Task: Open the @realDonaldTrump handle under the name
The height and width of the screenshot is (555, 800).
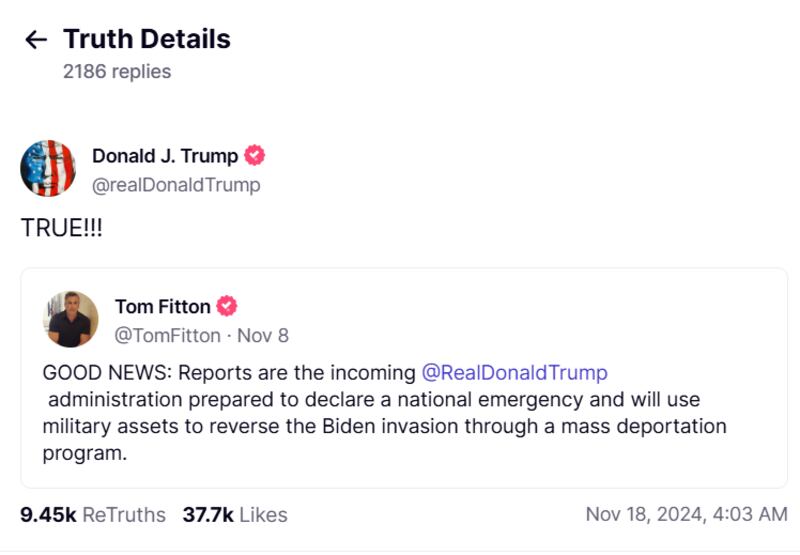Action: (x=176, y=185)
